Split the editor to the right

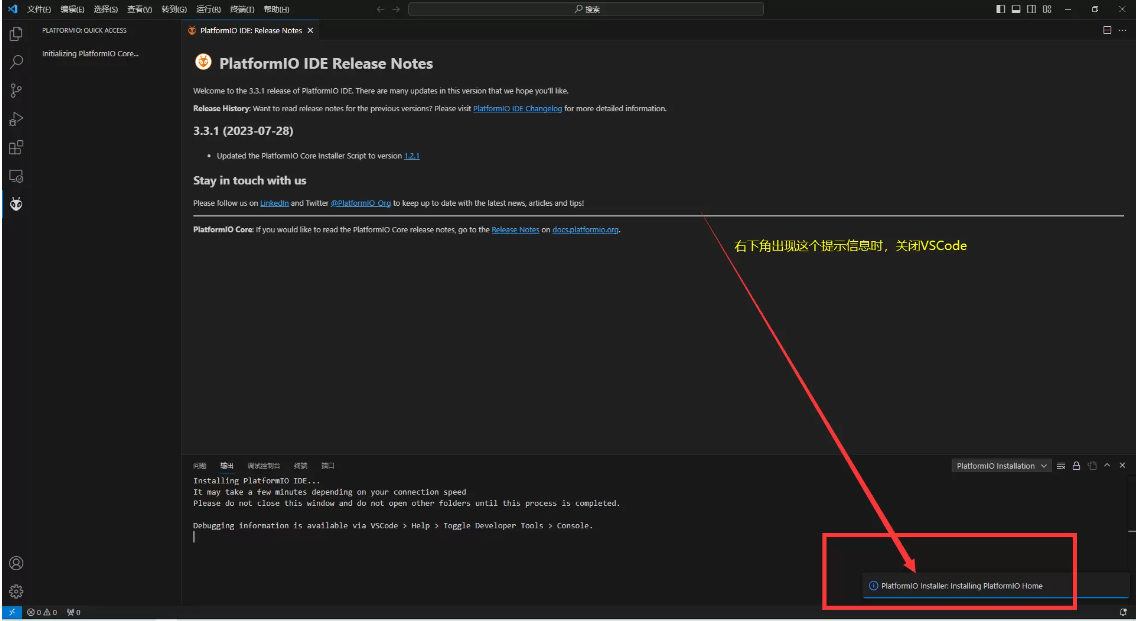1107,30
